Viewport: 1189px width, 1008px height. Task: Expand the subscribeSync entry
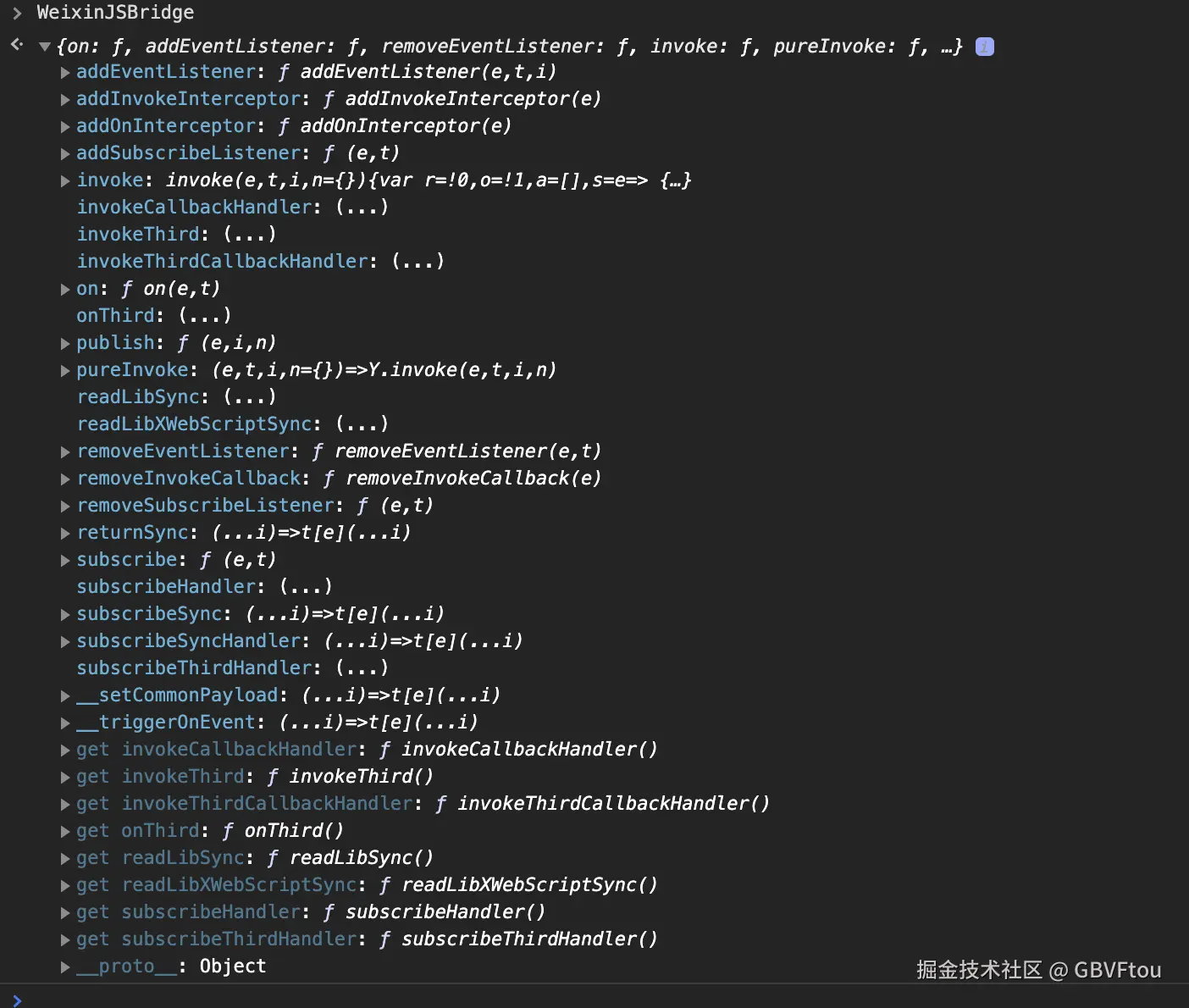point(65,615)
